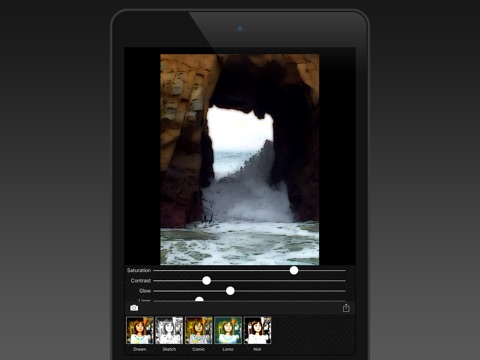Apply the Sketch filter thumbnail
The height and width of the screenshot is (360, 480).
point(169,330)
